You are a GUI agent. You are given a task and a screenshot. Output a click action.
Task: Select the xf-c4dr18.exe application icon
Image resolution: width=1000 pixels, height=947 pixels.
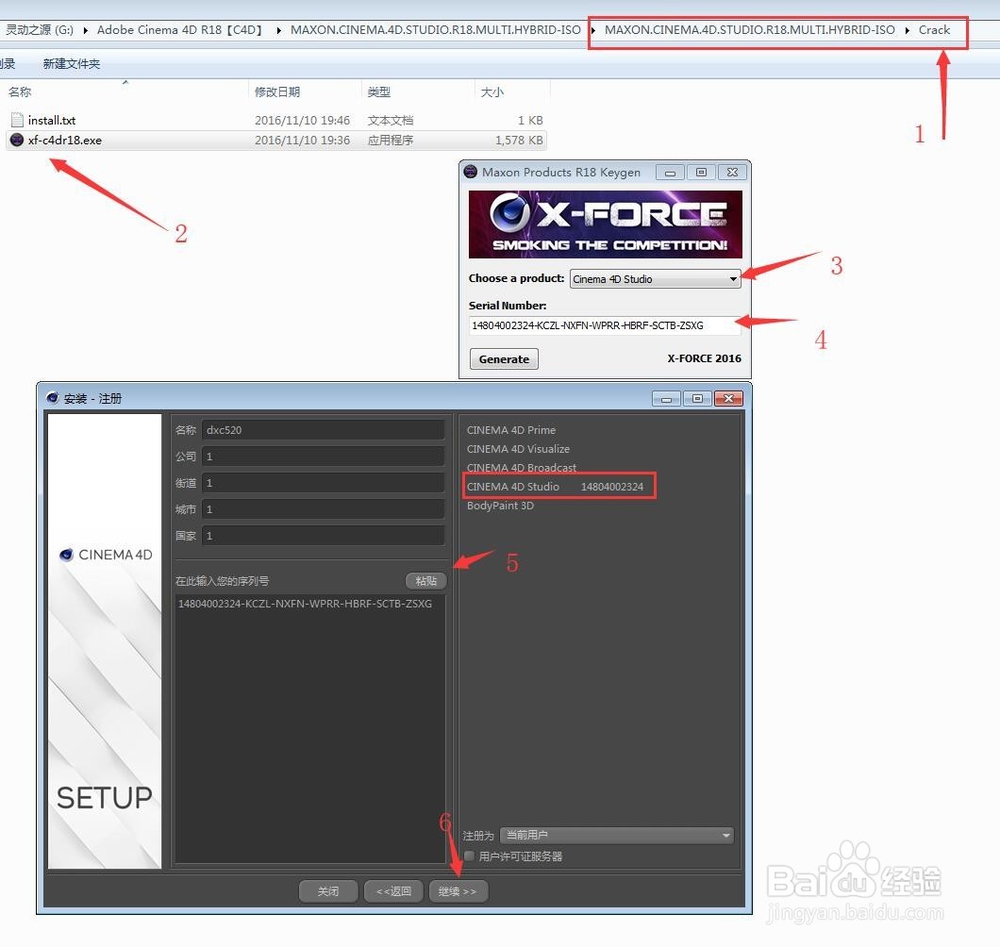click(17, 140)
